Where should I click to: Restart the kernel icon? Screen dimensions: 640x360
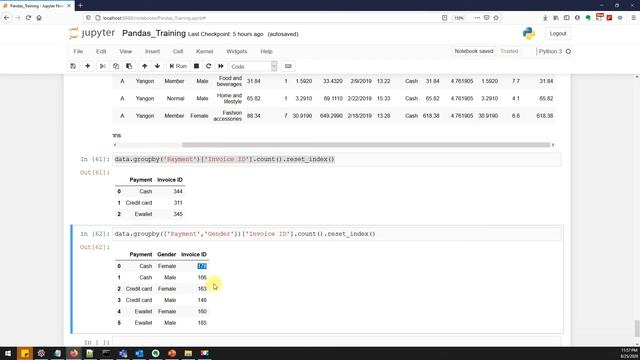click(209, 66)
